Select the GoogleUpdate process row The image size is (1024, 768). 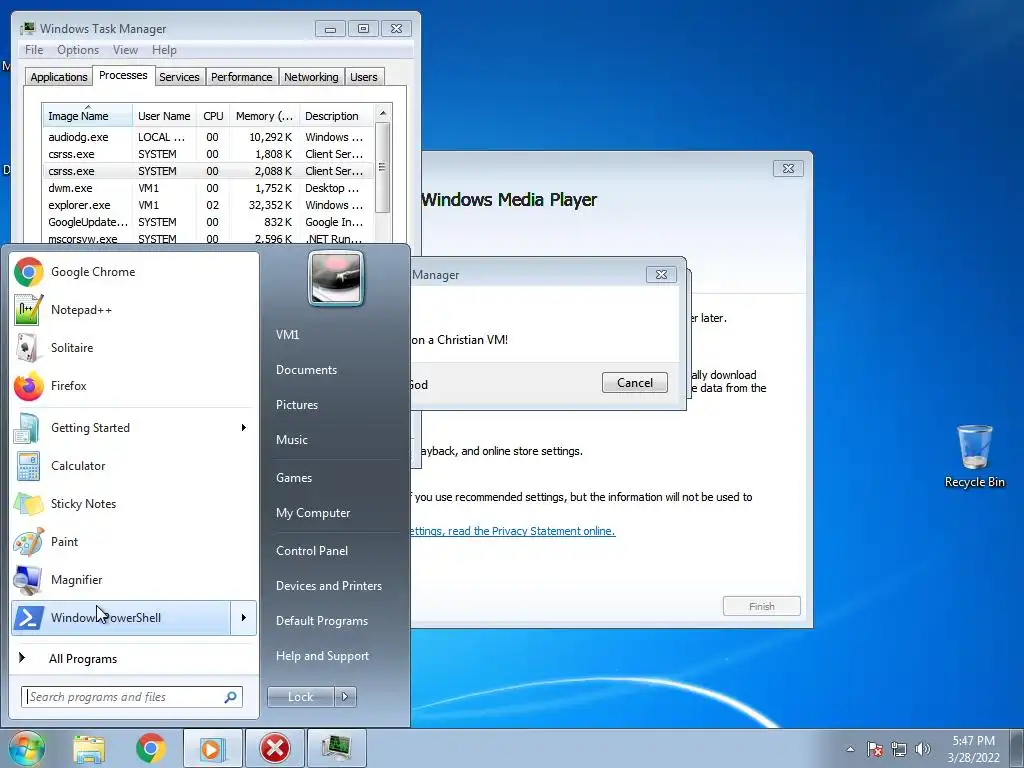click(x=208, y=222)
